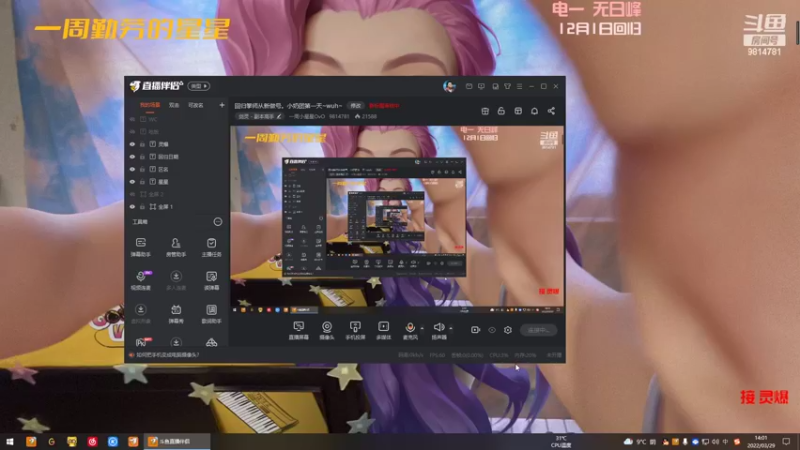
Task: Click the 修改 button beside stream title
Action: (x=356, y=106)
